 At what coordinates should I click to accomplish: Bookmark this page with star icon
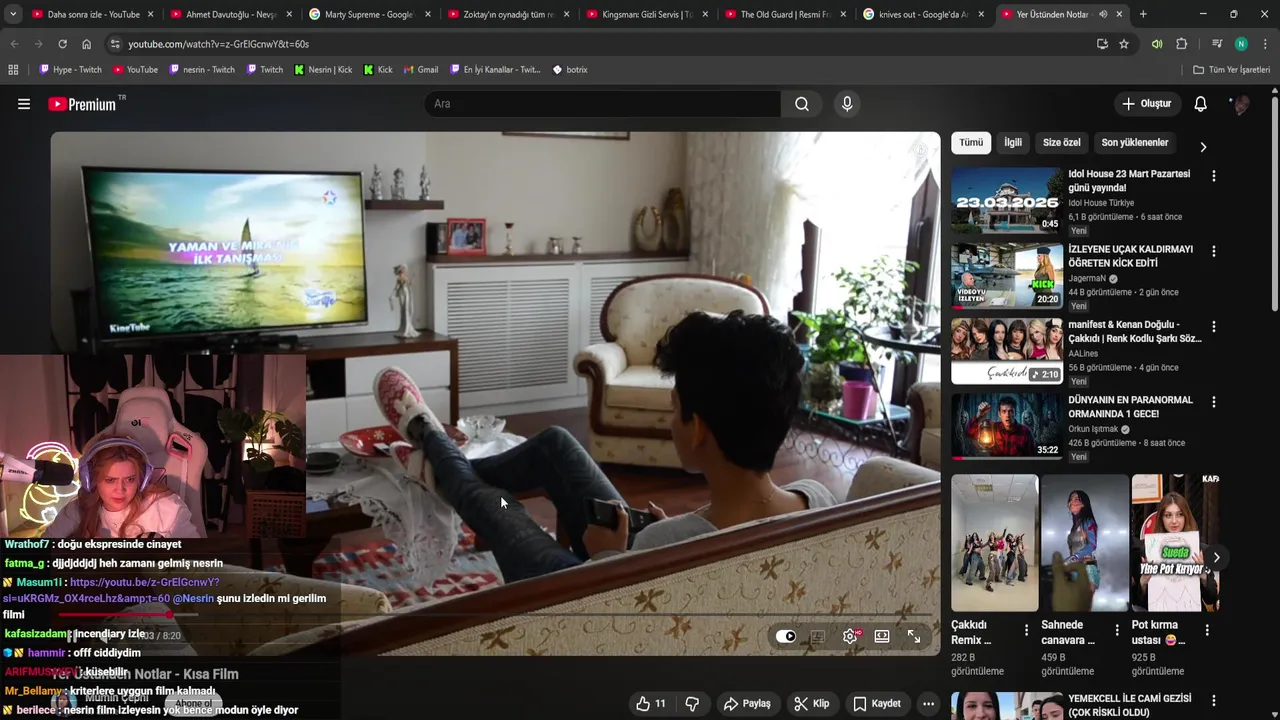coord(1124,44)
